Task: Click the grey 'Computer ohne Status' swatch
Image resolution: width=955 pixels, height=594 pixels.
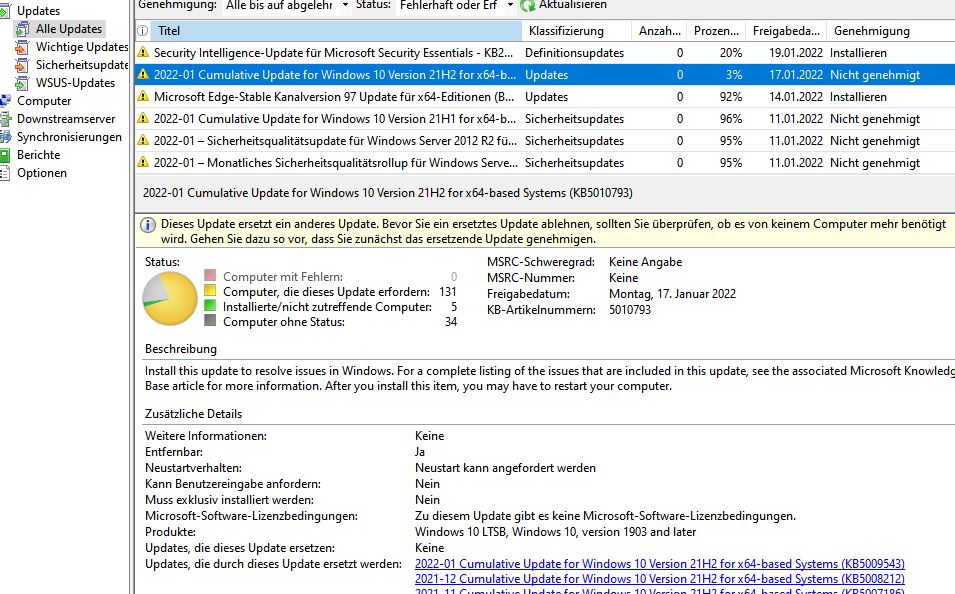Action: (210, 320)
